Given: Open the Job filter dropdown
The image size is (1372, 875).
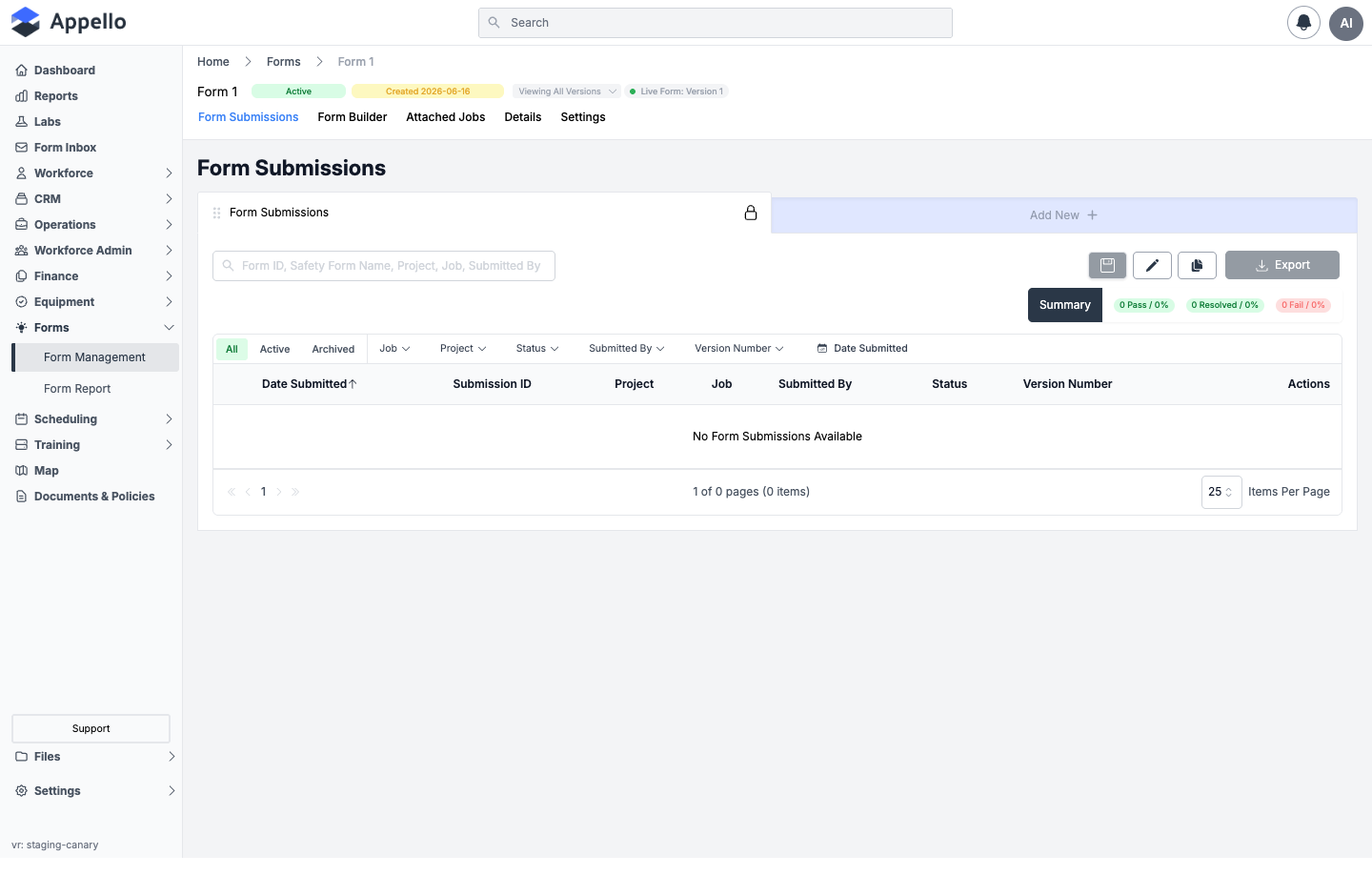Looking at the screenshot, I should click(394, 349).
